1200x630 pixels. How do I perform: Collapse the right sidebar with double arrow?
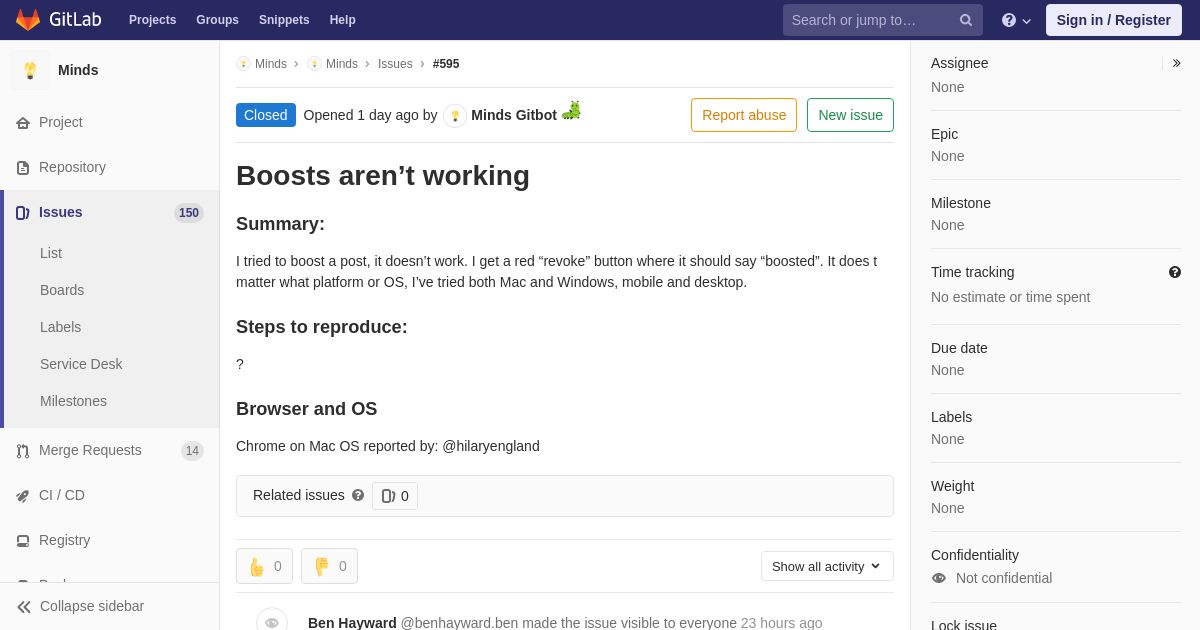pyautogui.click(x=1177, y=63)
